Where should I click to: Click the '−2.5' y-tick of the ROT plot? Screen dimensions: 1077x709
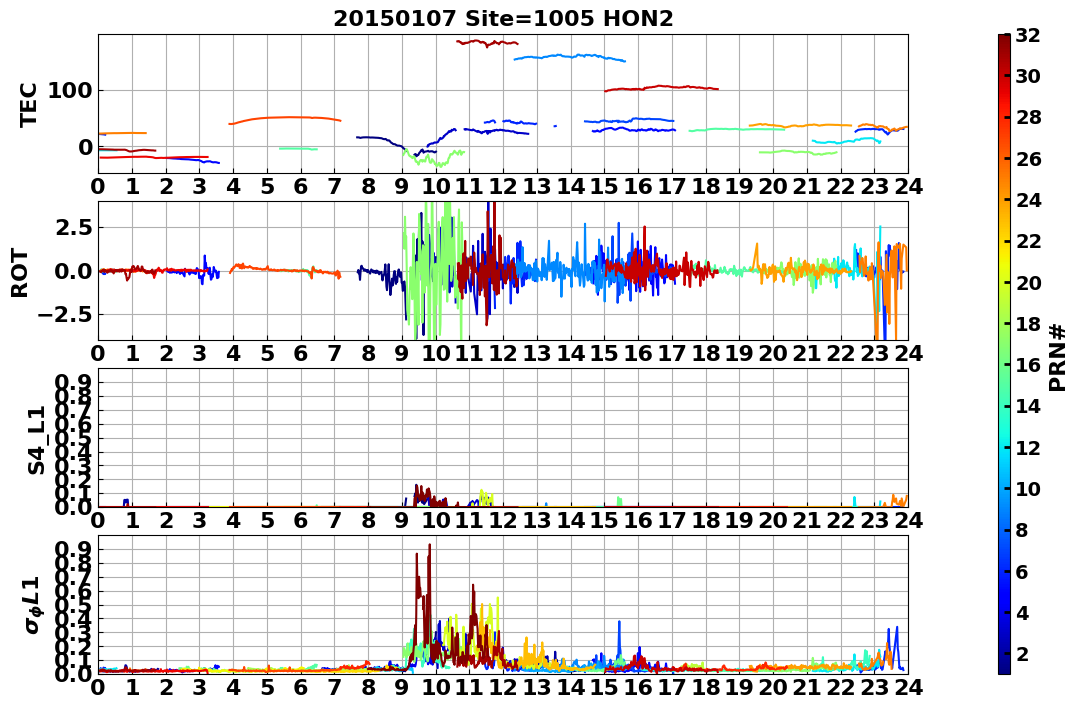click(66, 315)
